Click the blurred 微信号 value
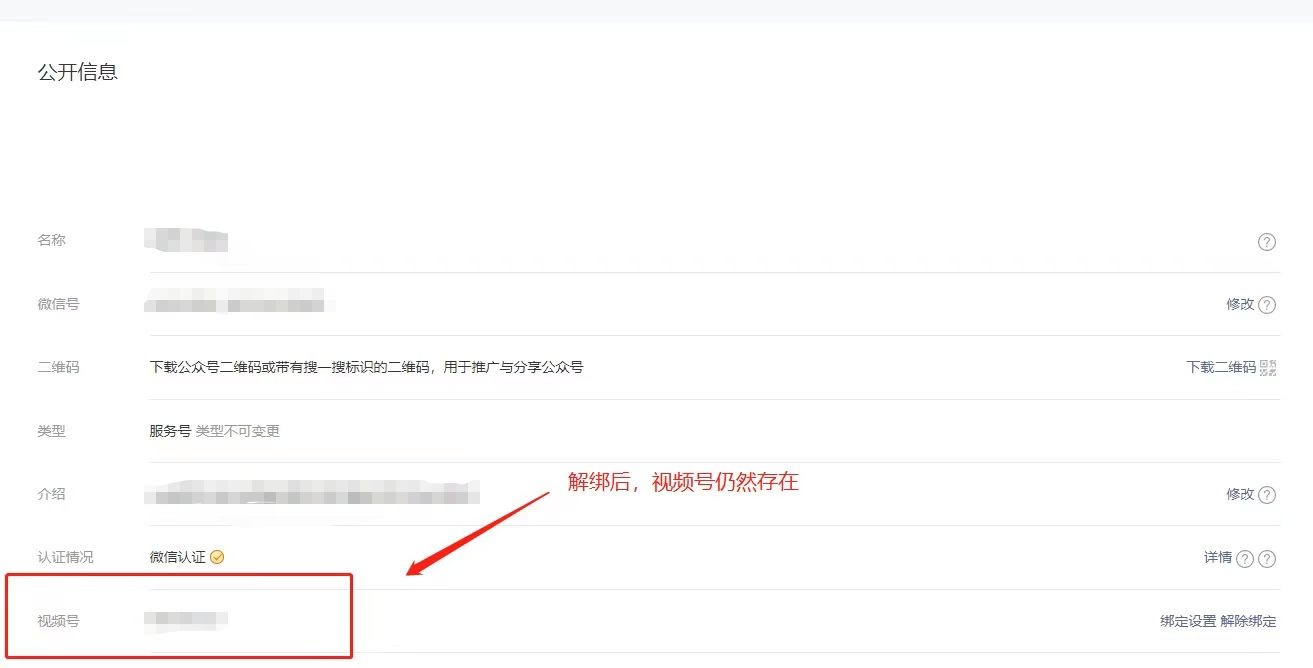The height and width of the screenshot is (668, 1313). click(235, 301)
